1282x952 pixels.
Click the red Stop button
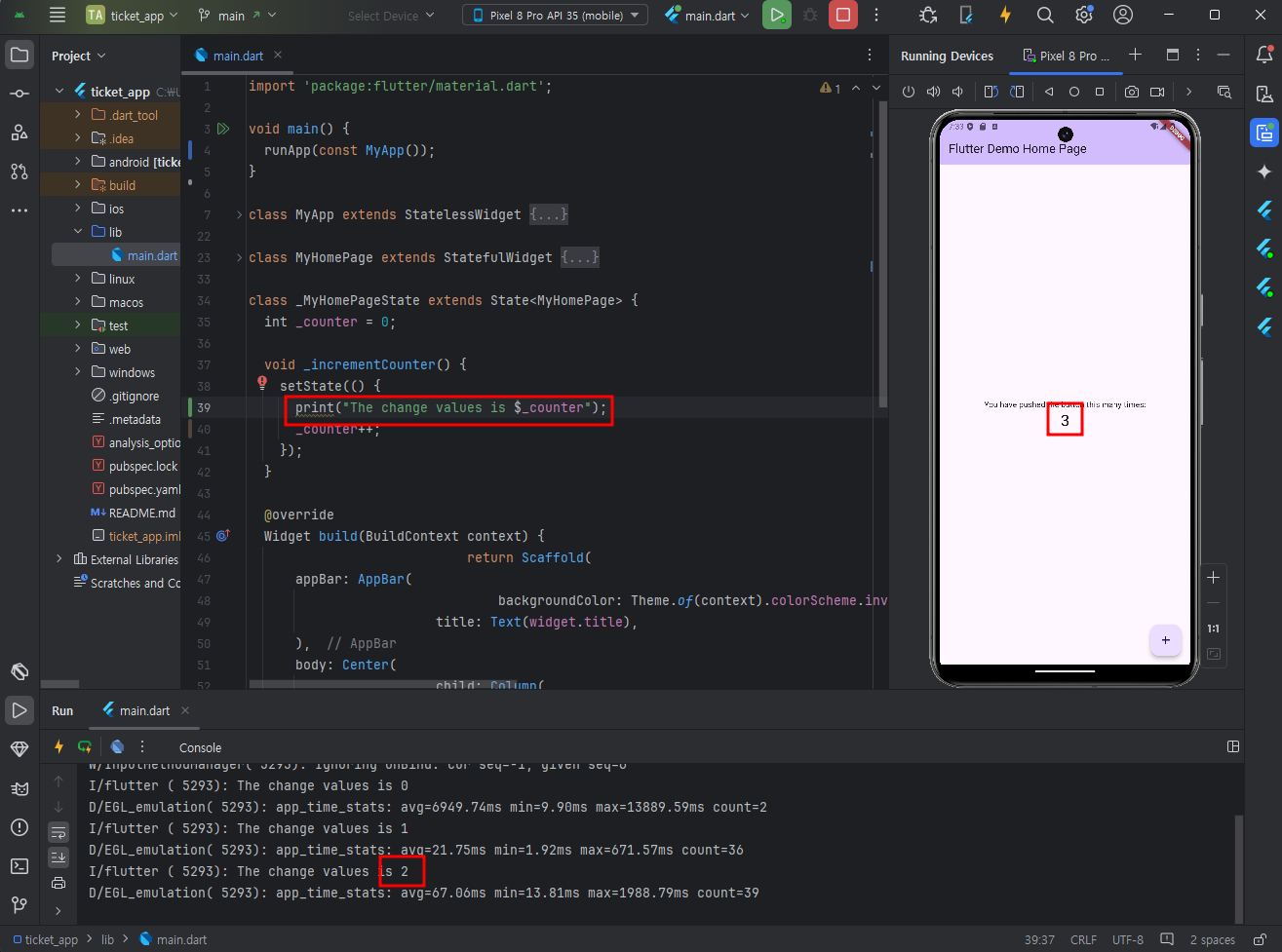point(843,15)
